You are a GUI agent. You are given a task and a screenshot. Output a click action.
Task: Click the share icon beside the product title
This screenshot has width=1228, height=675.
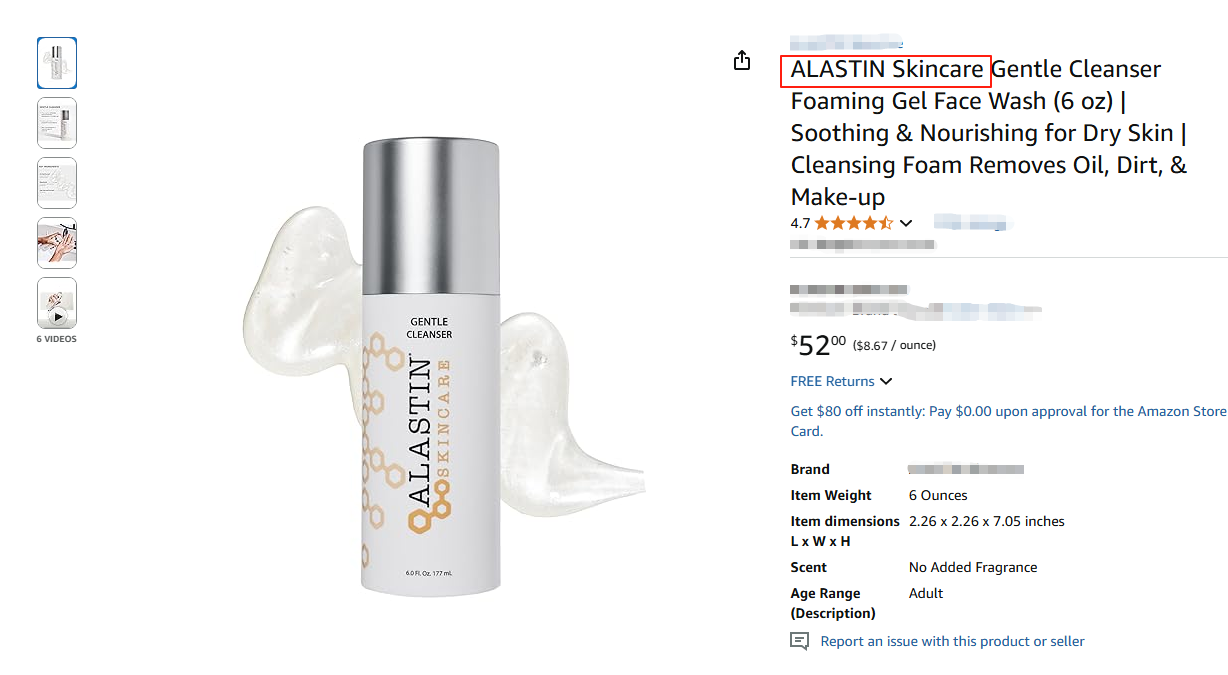(x=741, y=61)
